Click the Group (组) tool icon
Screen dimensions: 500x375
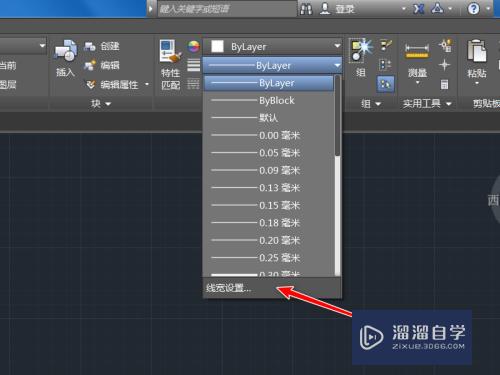[361, 51]
